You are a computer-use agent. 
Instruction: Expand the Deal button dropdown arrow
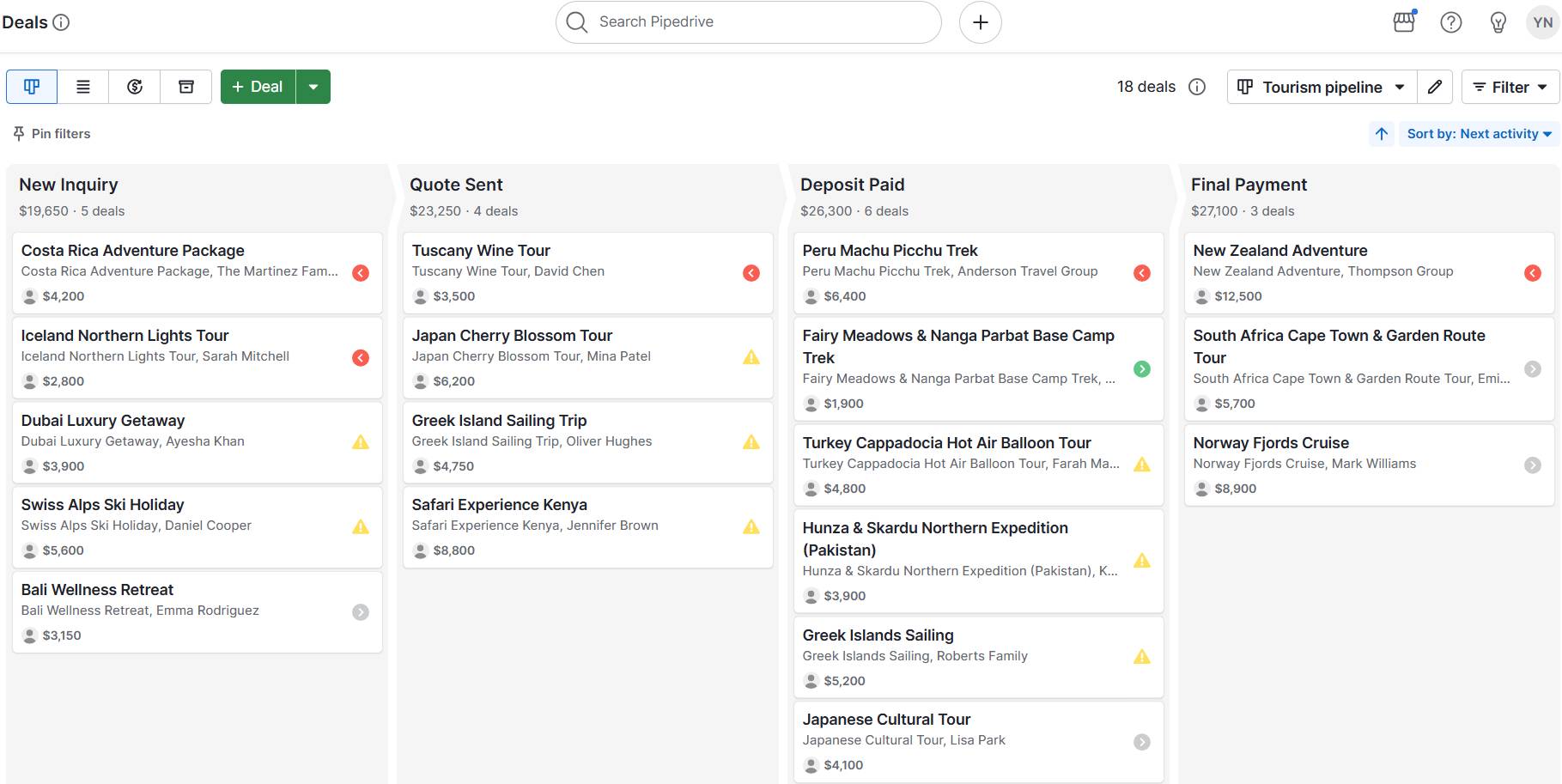click(313, 86)
